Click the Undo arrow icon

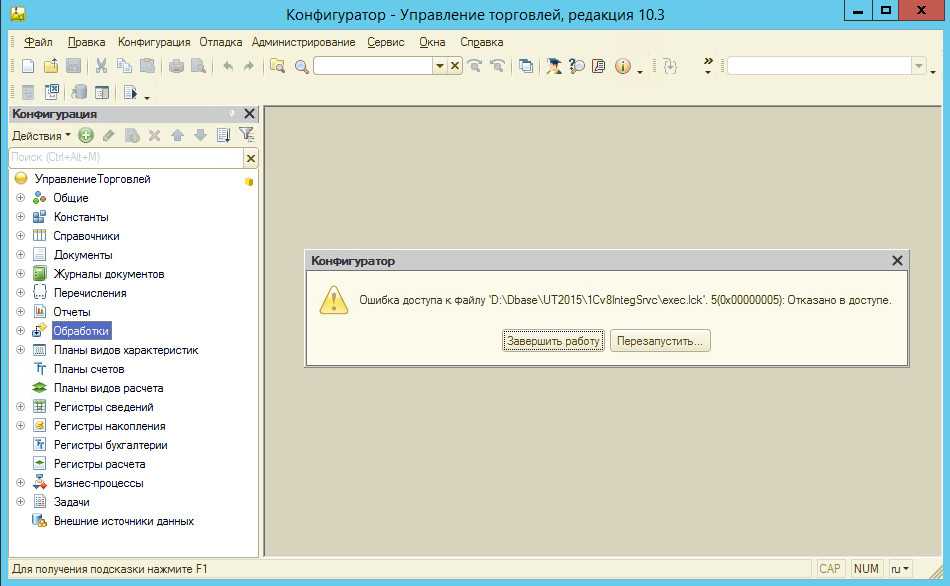click(228, 66)
